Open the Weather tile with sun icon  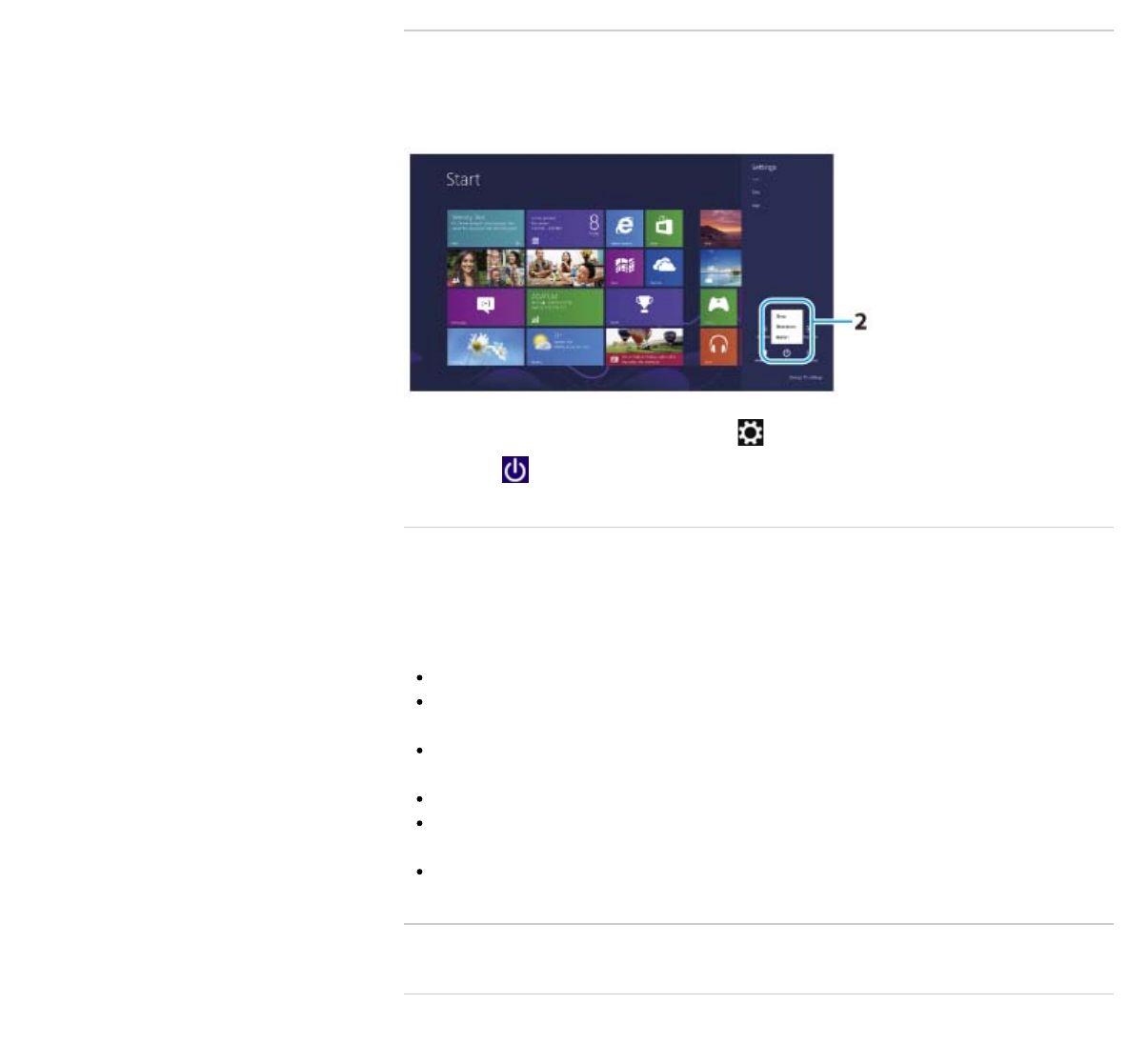[x=565, y=347]
